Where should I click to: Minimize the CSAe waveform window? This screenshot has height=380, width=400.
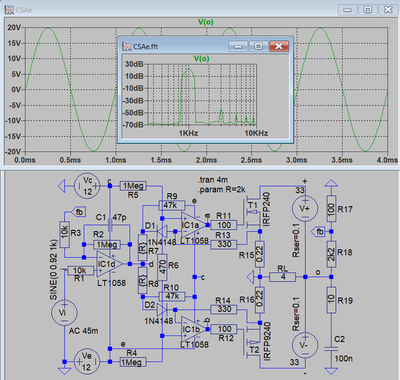[348, 10]
